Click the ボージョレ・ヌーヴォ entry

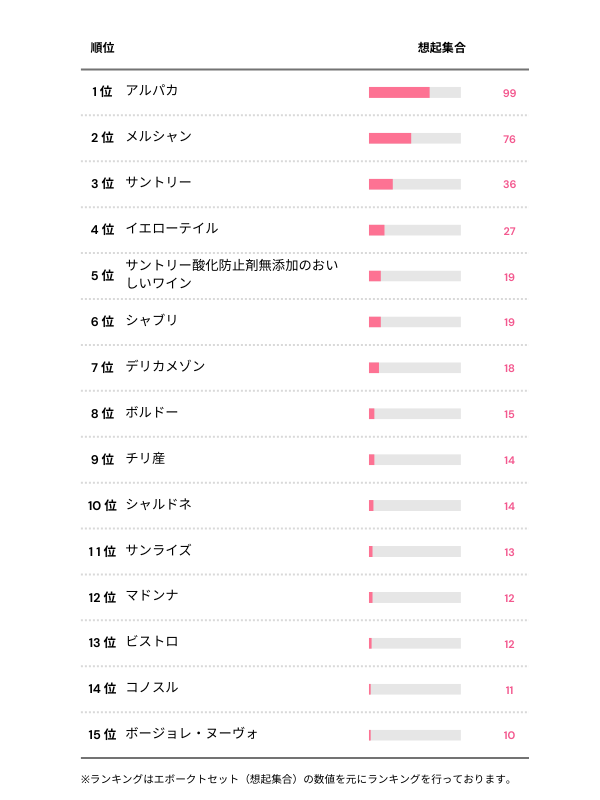pyautogui.click(x=191, y=735)
